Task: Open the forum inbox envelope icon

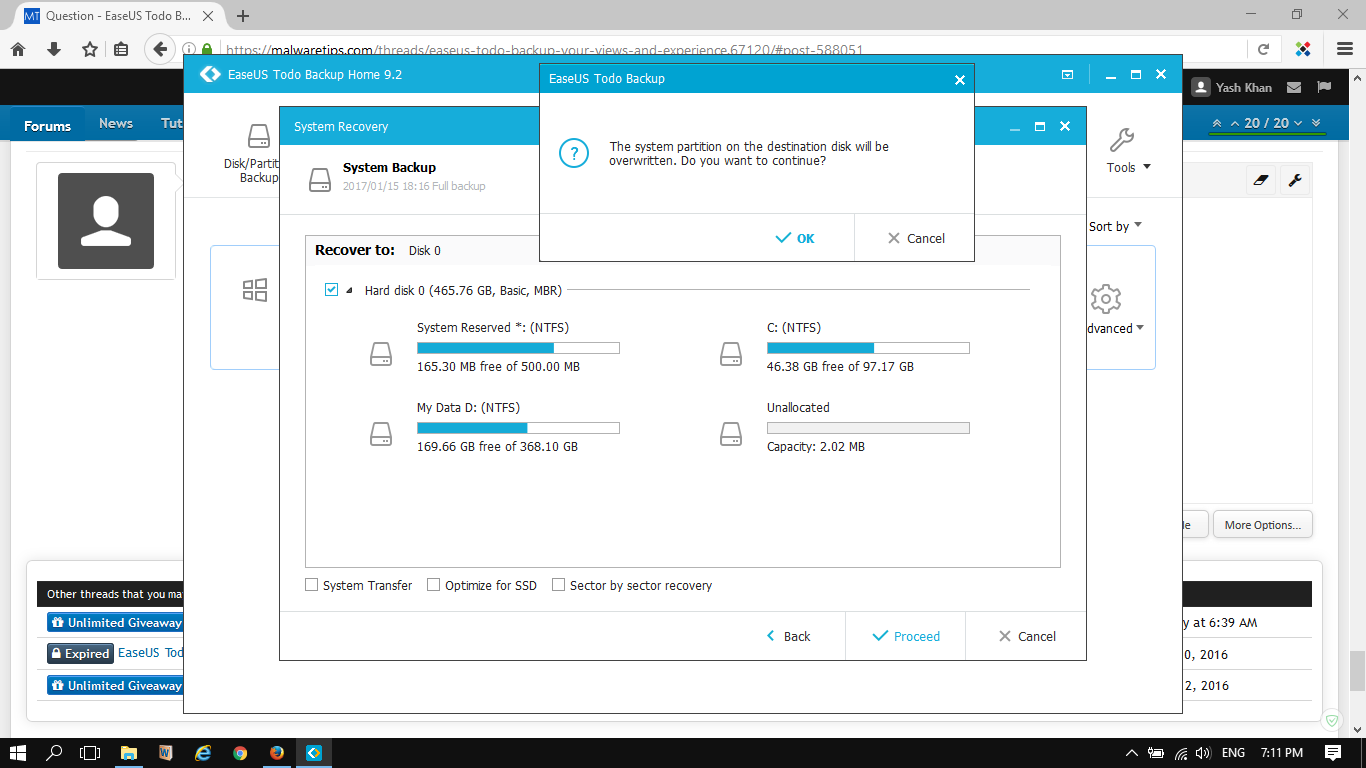Action: coord(1295,87)
